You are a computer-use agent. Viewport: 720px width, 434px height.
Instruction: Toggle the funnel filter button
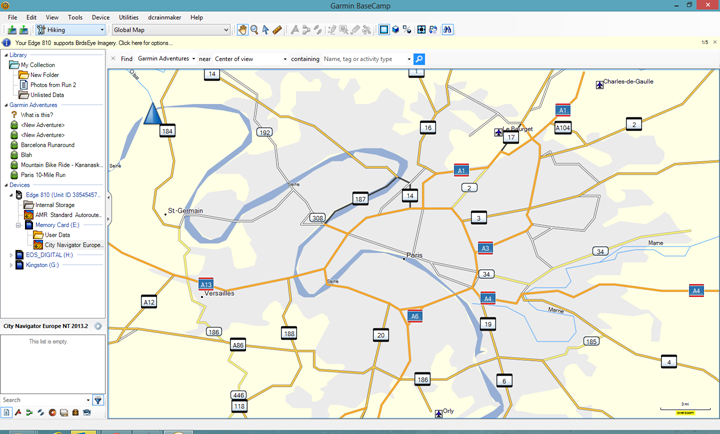98,400
